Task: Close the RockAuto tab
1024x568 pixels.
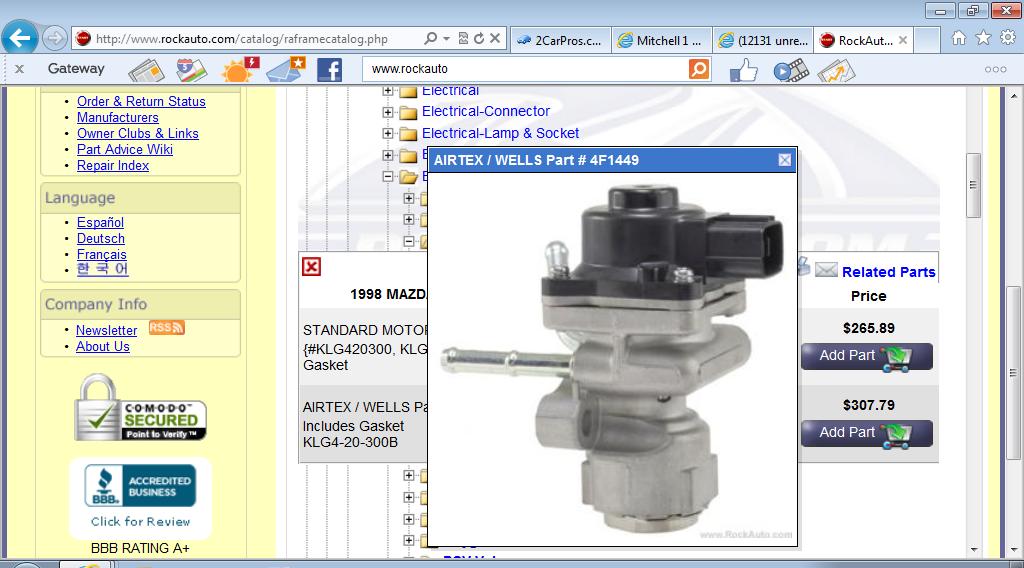Action: [x=903, y=40]
